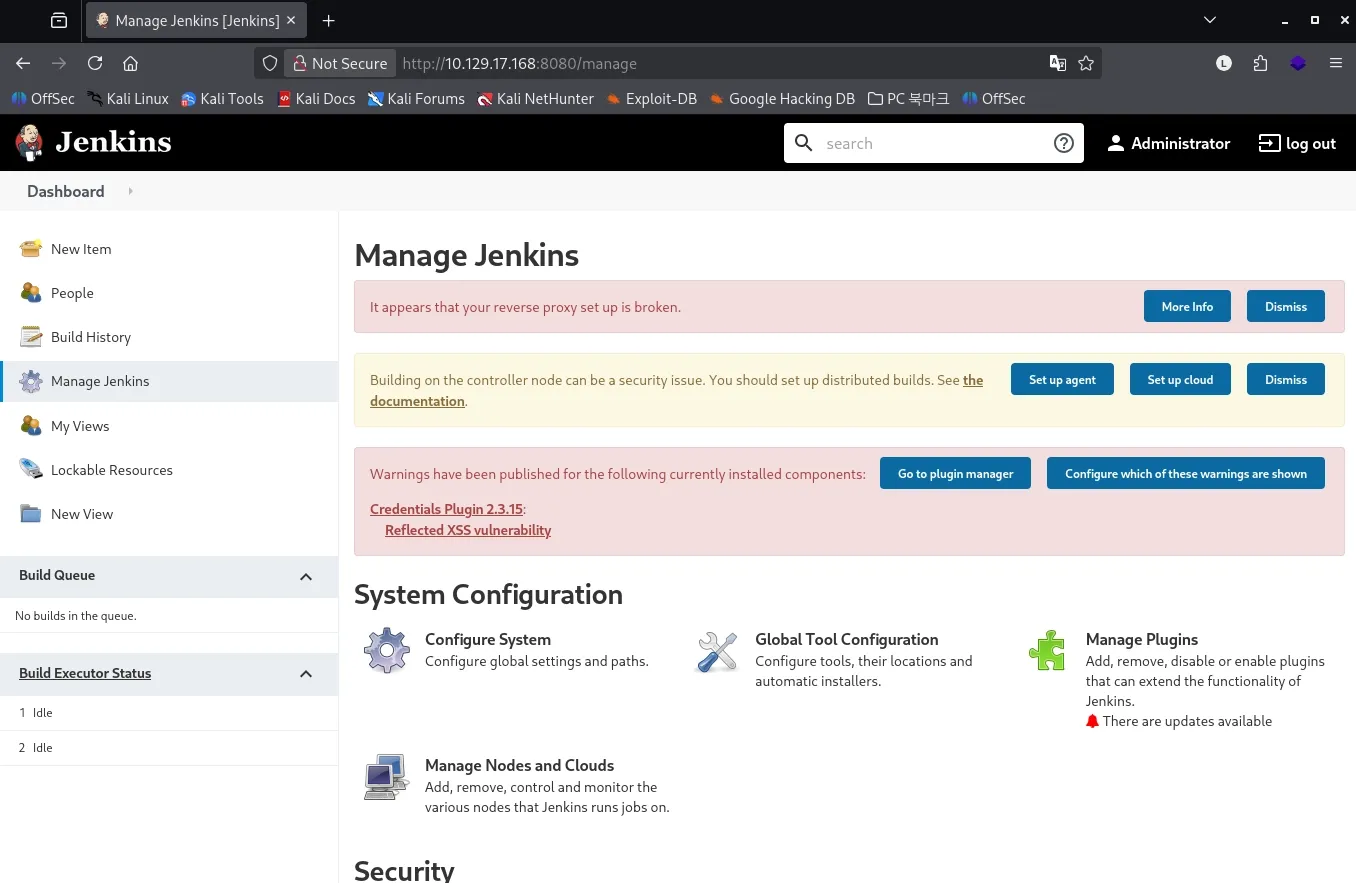Click the shield tracking protection icon
Viewport: 1356px width, 883px height.
point(270,63)
